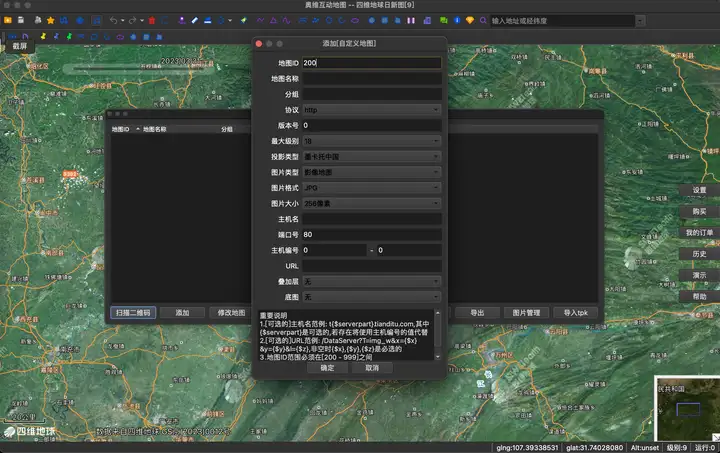Image resolution: width=720 pixels, height=453 pixels.
Task: Open the 底图 dropdown
Action: click(x=371, y=297)
